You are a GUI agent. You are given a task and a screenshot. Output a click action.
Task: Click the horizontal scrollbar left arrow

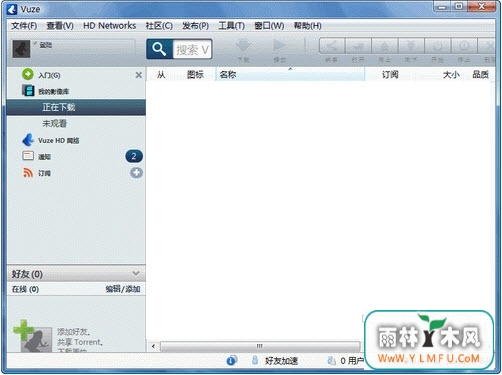[x=153, y=346]
